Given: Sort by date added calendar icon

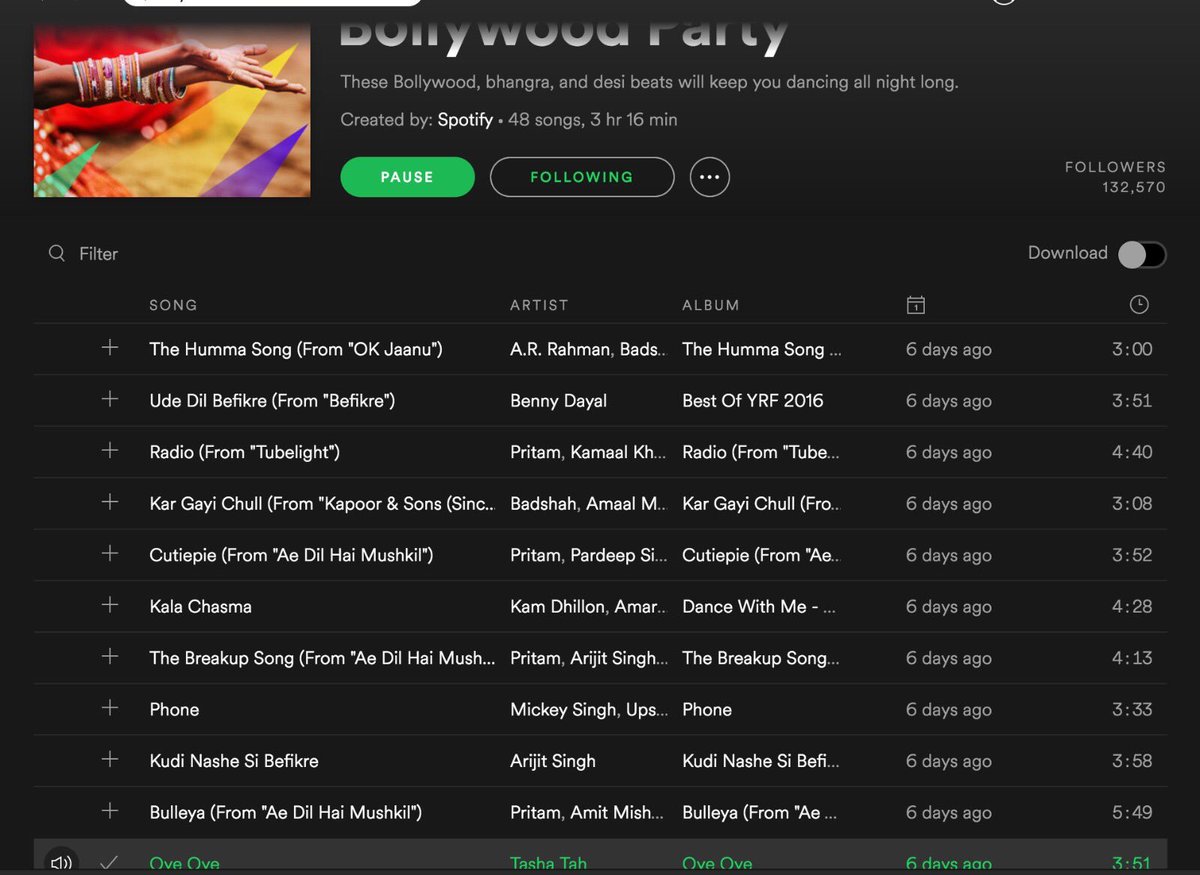Looking at the screenshot, I should pyautogui.click(x=915, y=305).
